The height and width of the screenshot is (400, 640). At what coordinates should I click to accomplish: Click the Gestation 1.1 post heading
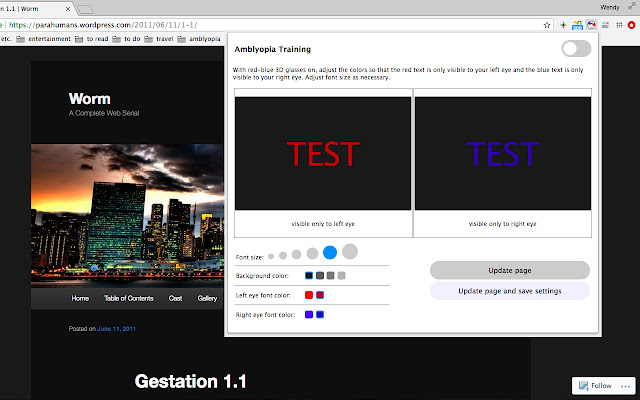pos(191,381)
